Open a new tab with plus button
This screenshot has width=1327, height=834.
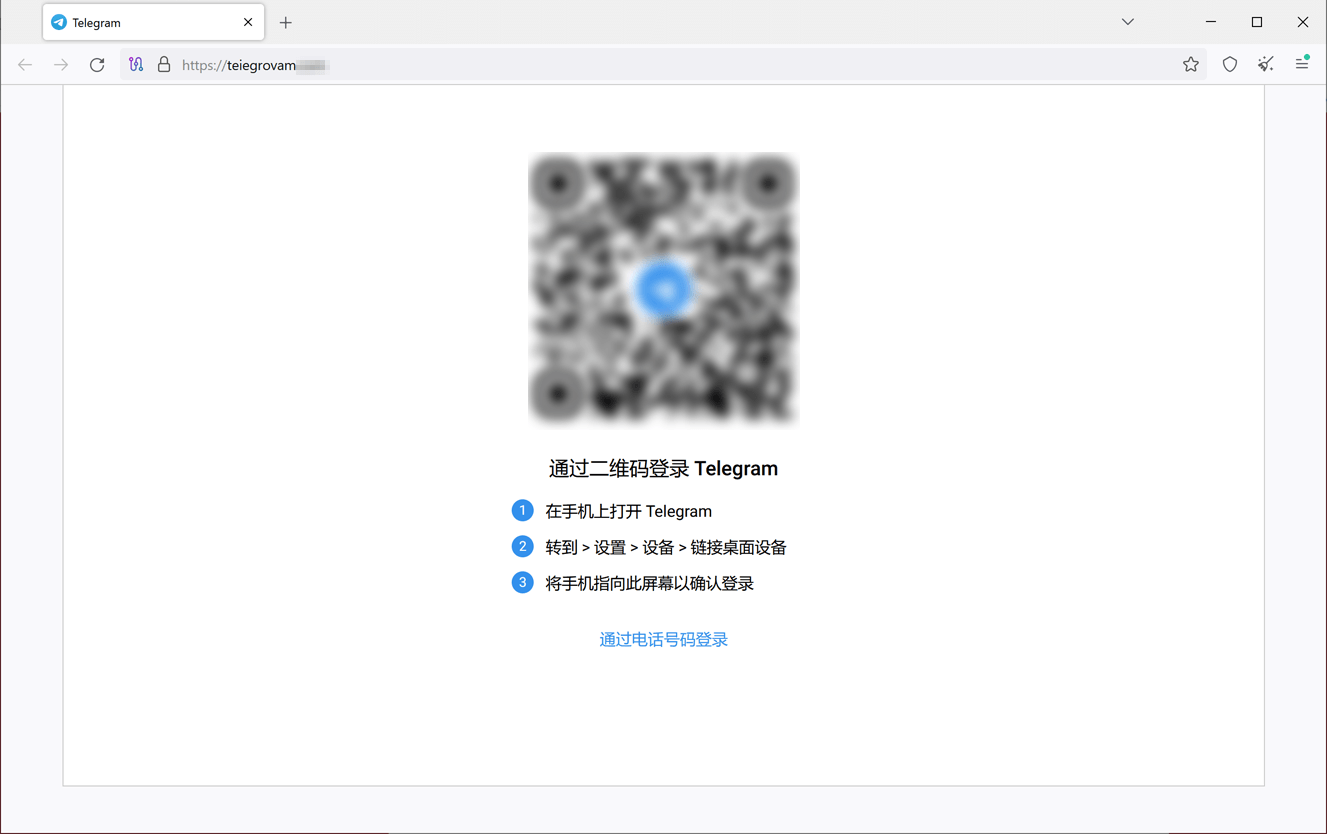286,23
